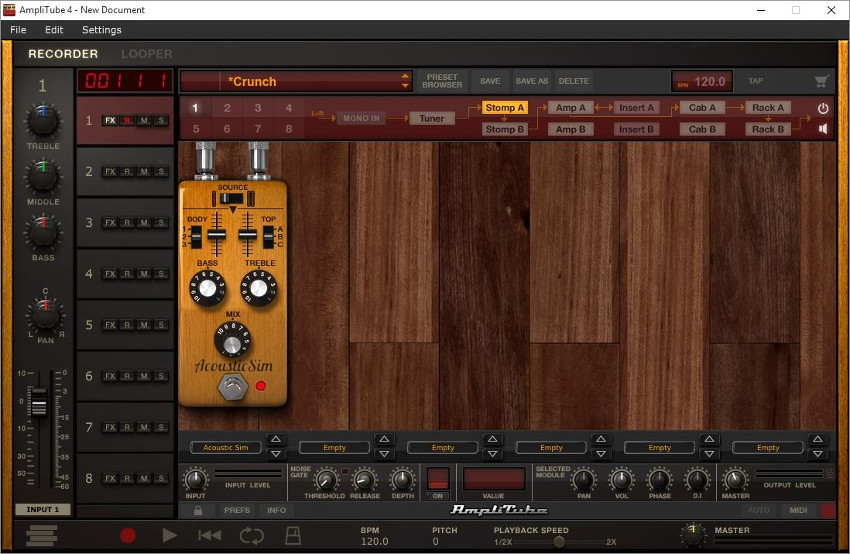Mute track 2 with M button
The width and height of the screenshot is (850, 554).
144,171
